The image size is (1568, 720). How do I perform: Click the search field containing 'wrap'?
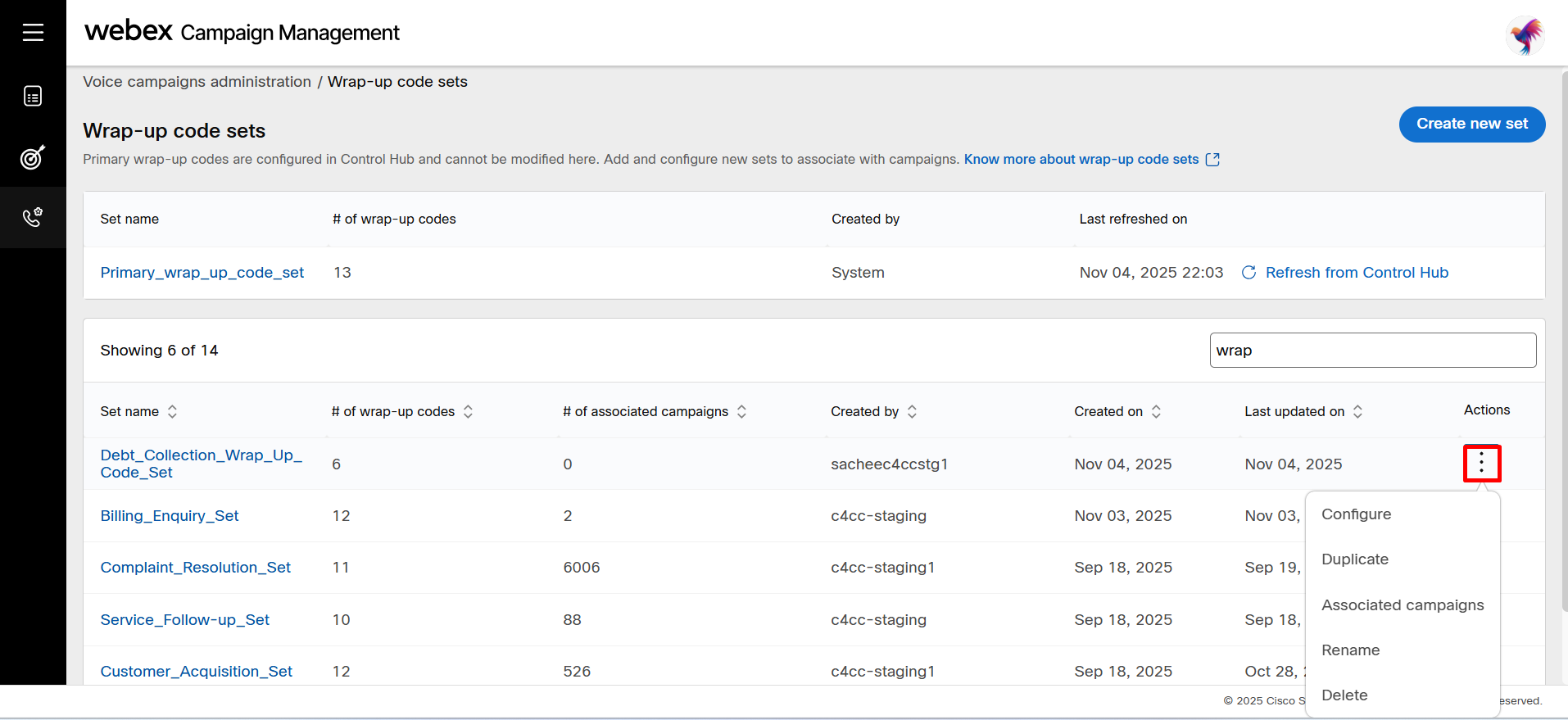(x=1372, y=351)
